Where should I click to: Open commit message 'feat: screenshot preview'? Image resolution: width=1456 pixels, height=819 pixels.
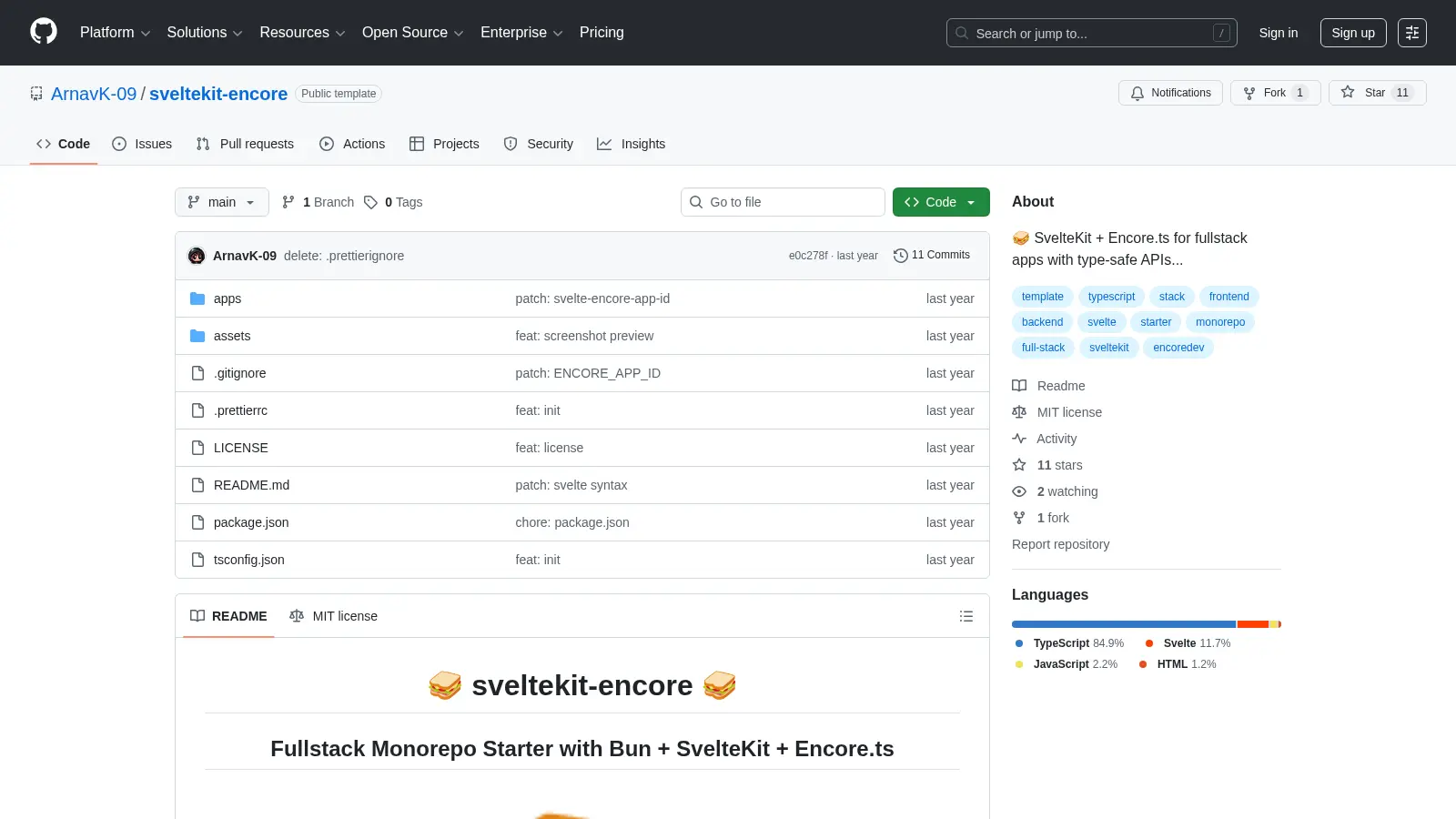tap(584, 336)
